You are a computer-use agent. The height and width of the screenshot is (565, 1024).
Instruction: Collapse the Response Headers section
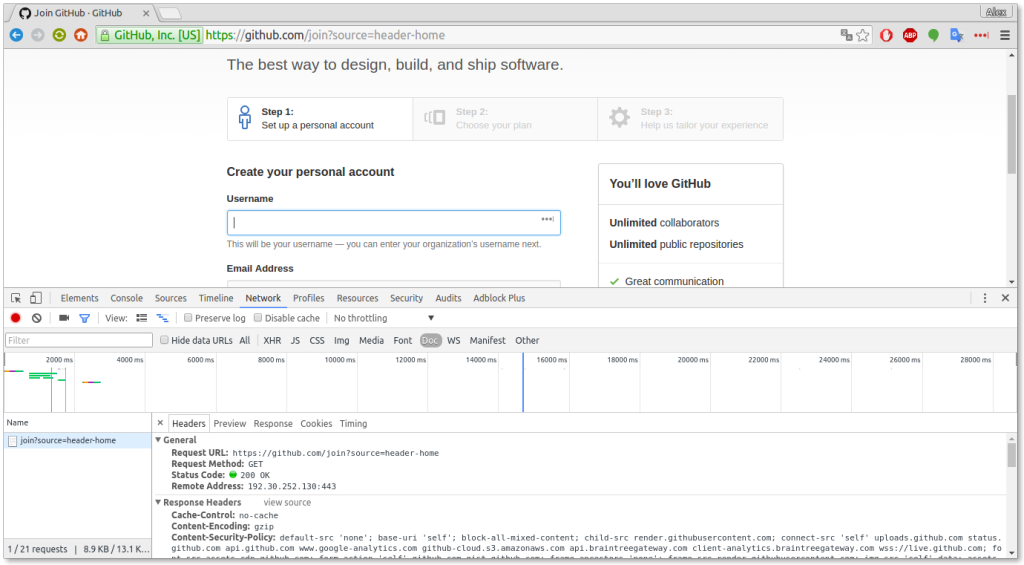(x=158, y=502)
